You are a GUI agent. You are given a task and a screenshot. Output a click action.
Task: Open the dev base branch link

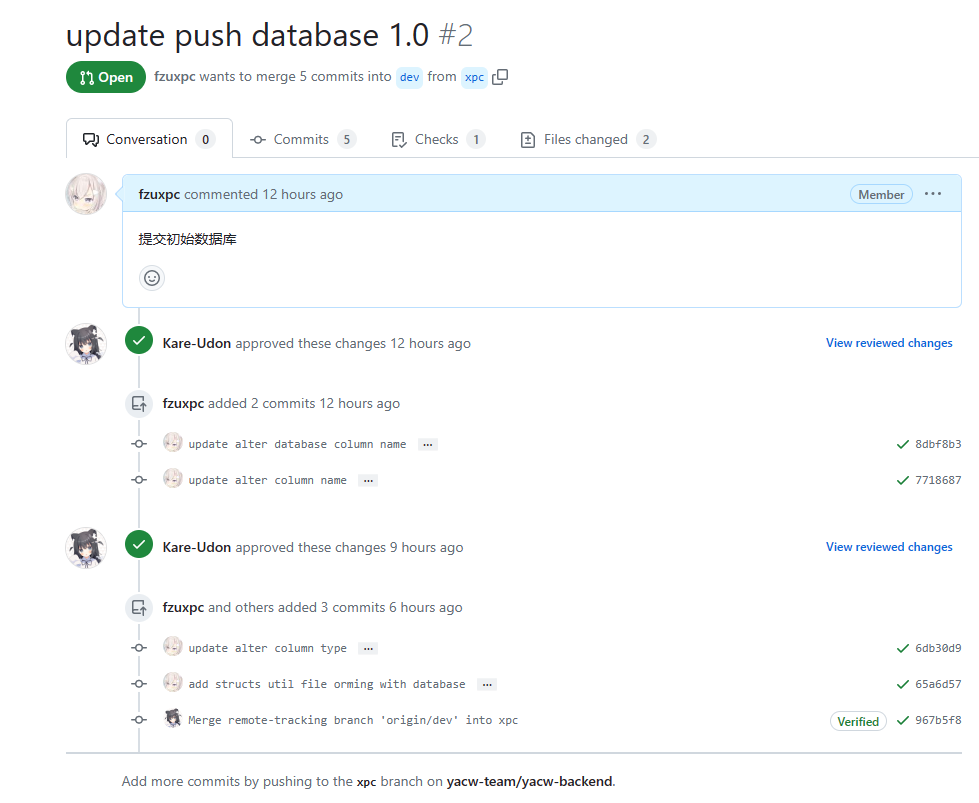(x=410, y=77)
